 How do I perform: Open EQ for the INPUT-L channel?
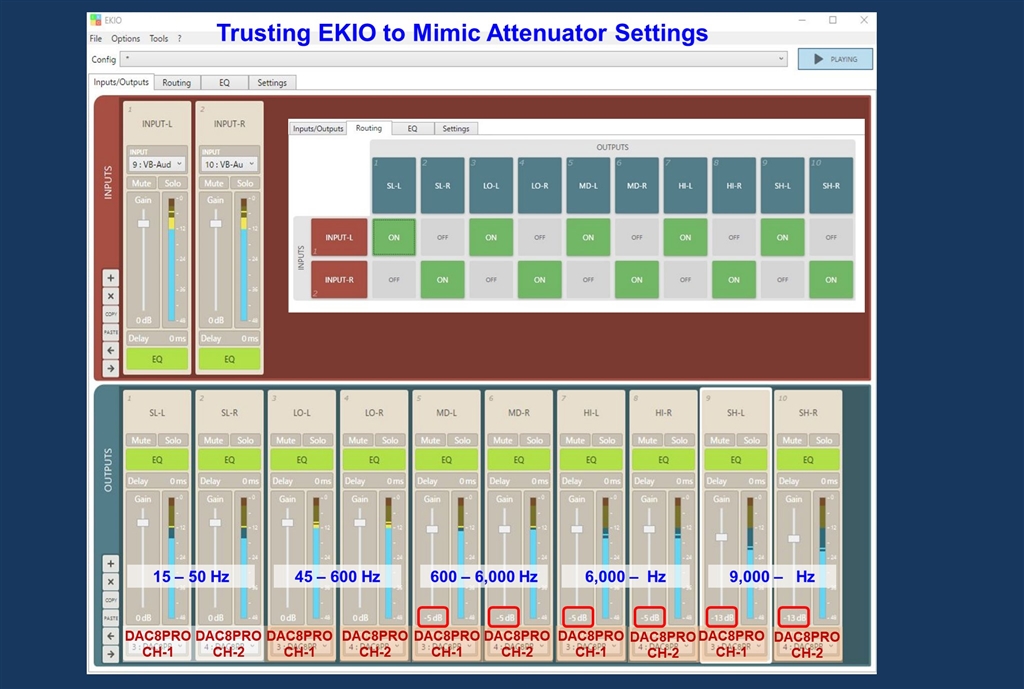click(x=157, y=359)
